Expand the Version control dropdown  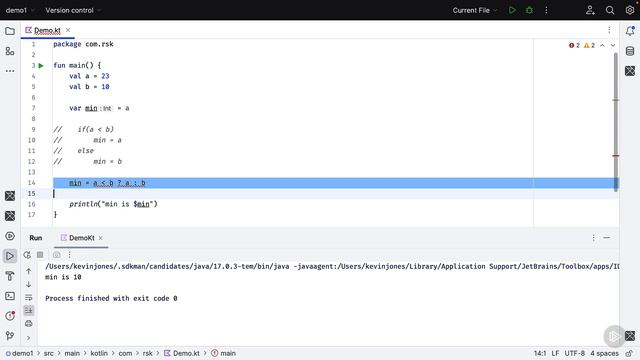[x=73, y=10]
